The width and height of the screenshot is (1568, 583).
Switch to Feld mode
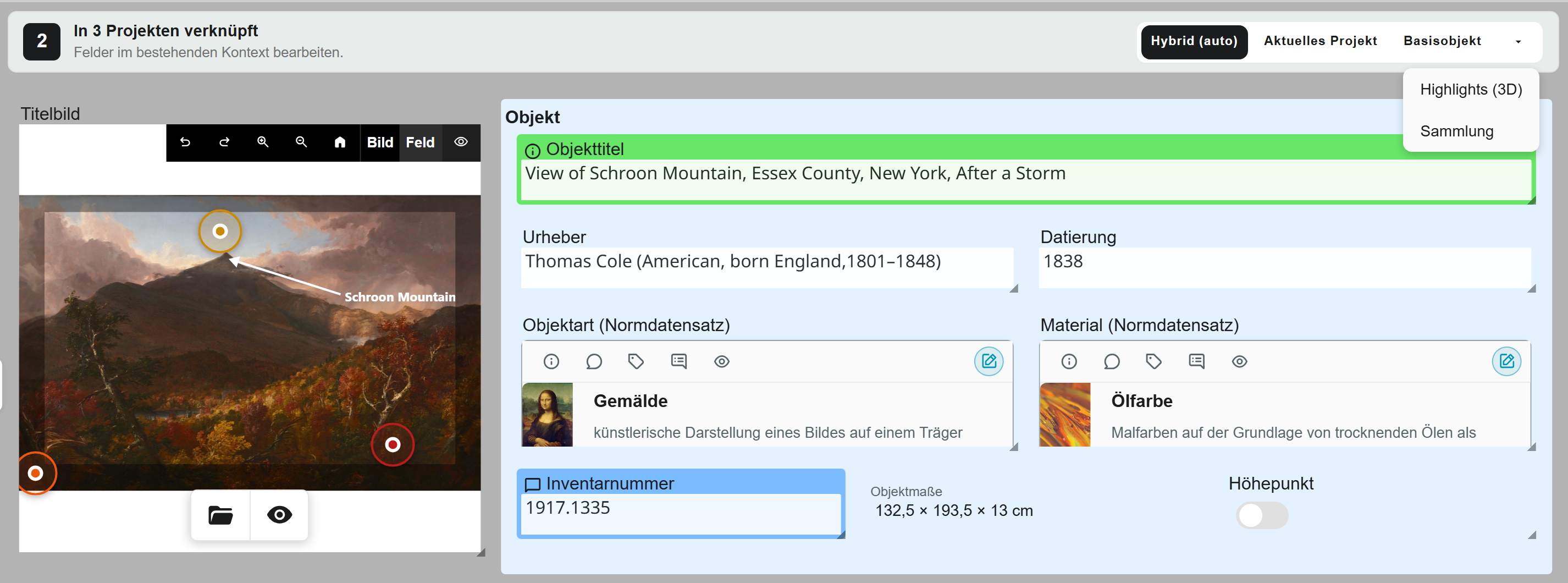(x=420, y=142)
